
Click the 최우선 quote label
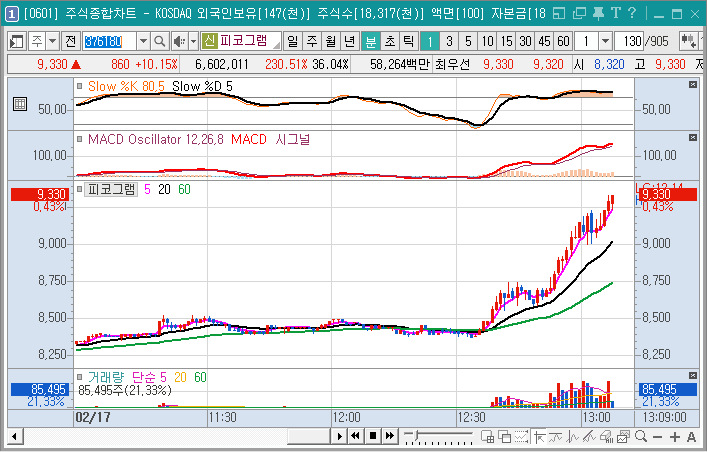point(452,65)
